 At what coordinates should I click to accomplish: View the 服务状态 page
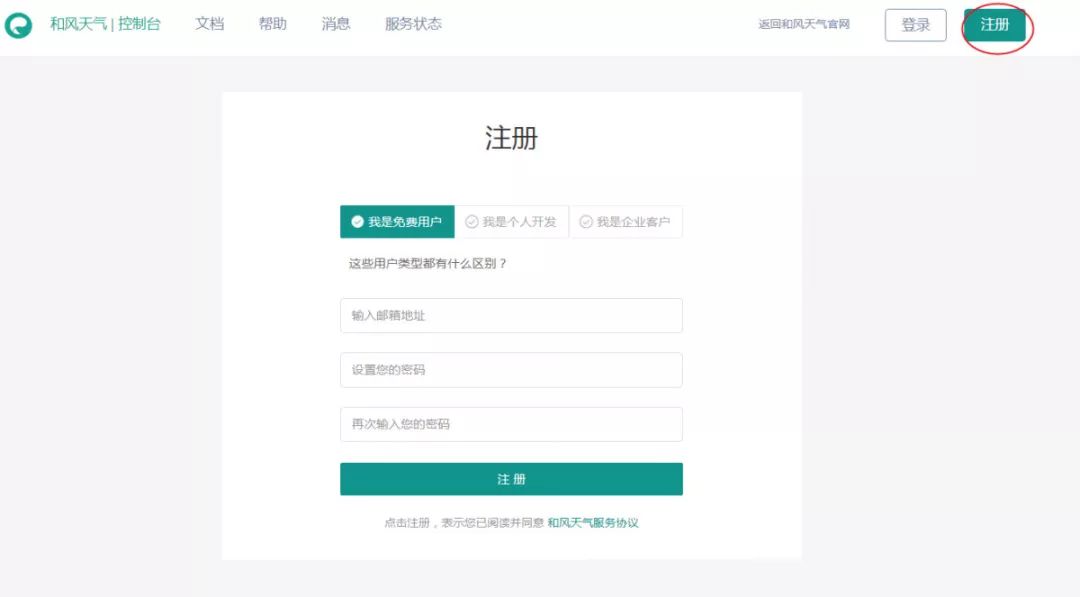coord(413,24)
